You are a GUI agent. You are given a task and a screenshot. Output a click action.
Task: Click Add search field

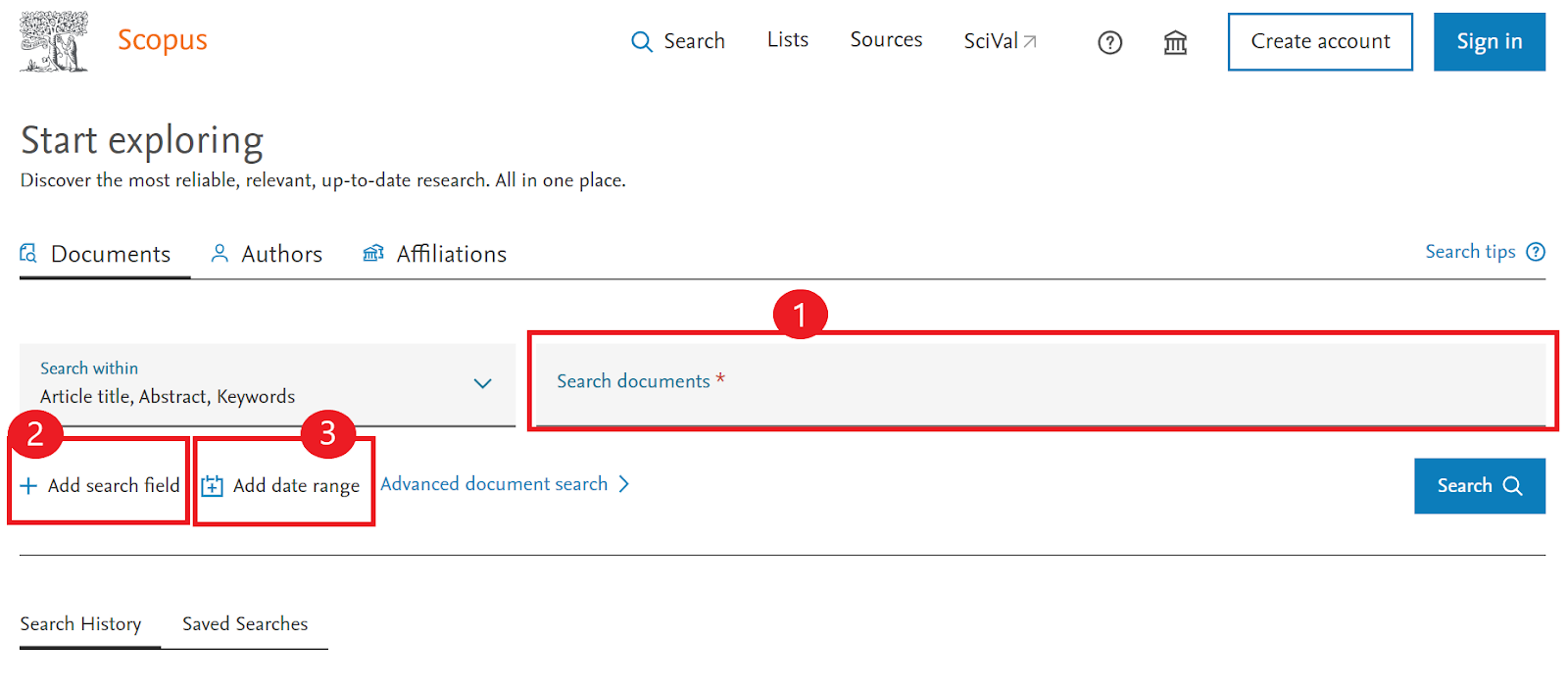[100, 486]
